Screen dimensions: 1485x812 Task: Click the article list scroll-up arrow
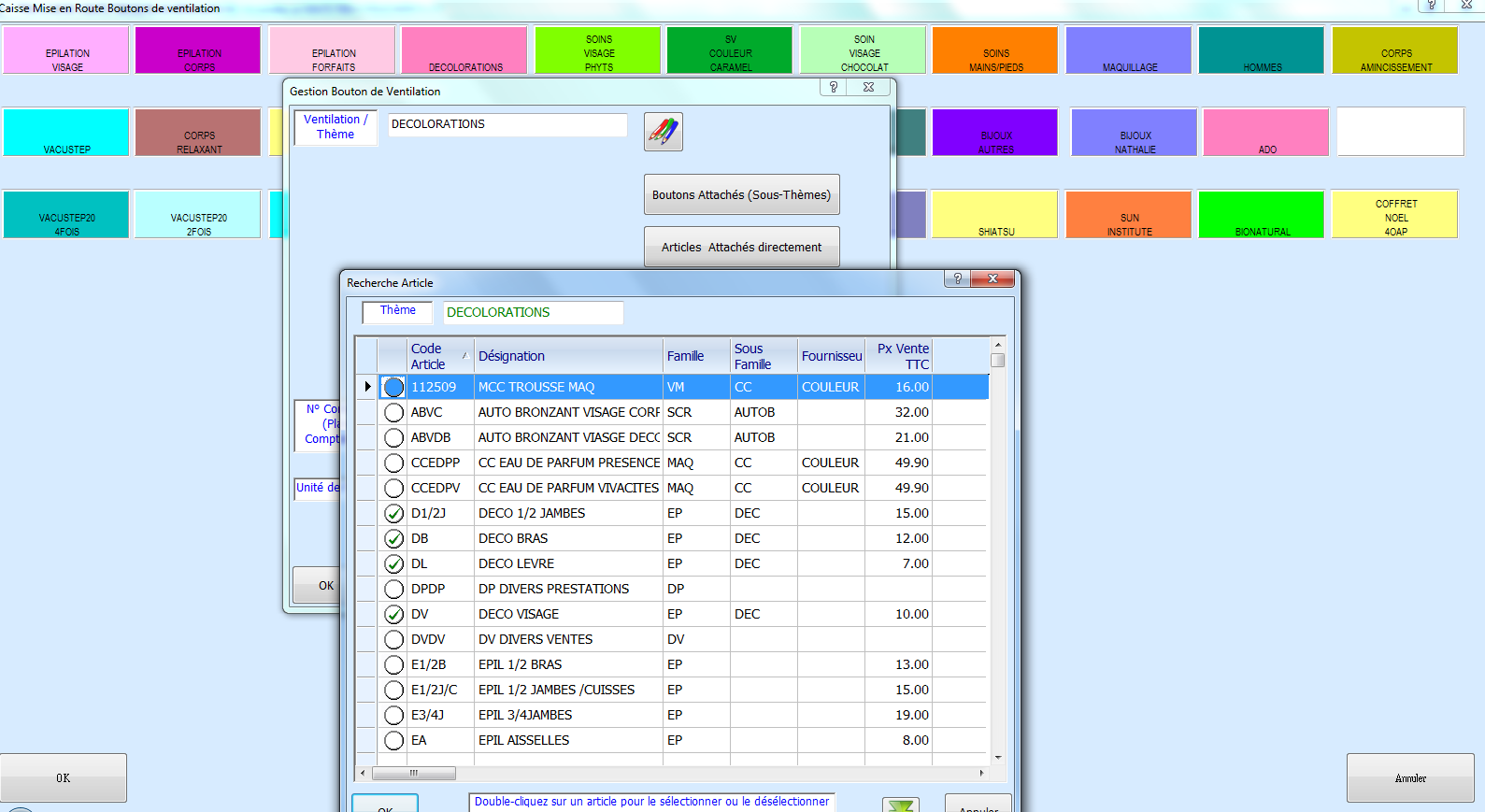(x=998, y=345)
